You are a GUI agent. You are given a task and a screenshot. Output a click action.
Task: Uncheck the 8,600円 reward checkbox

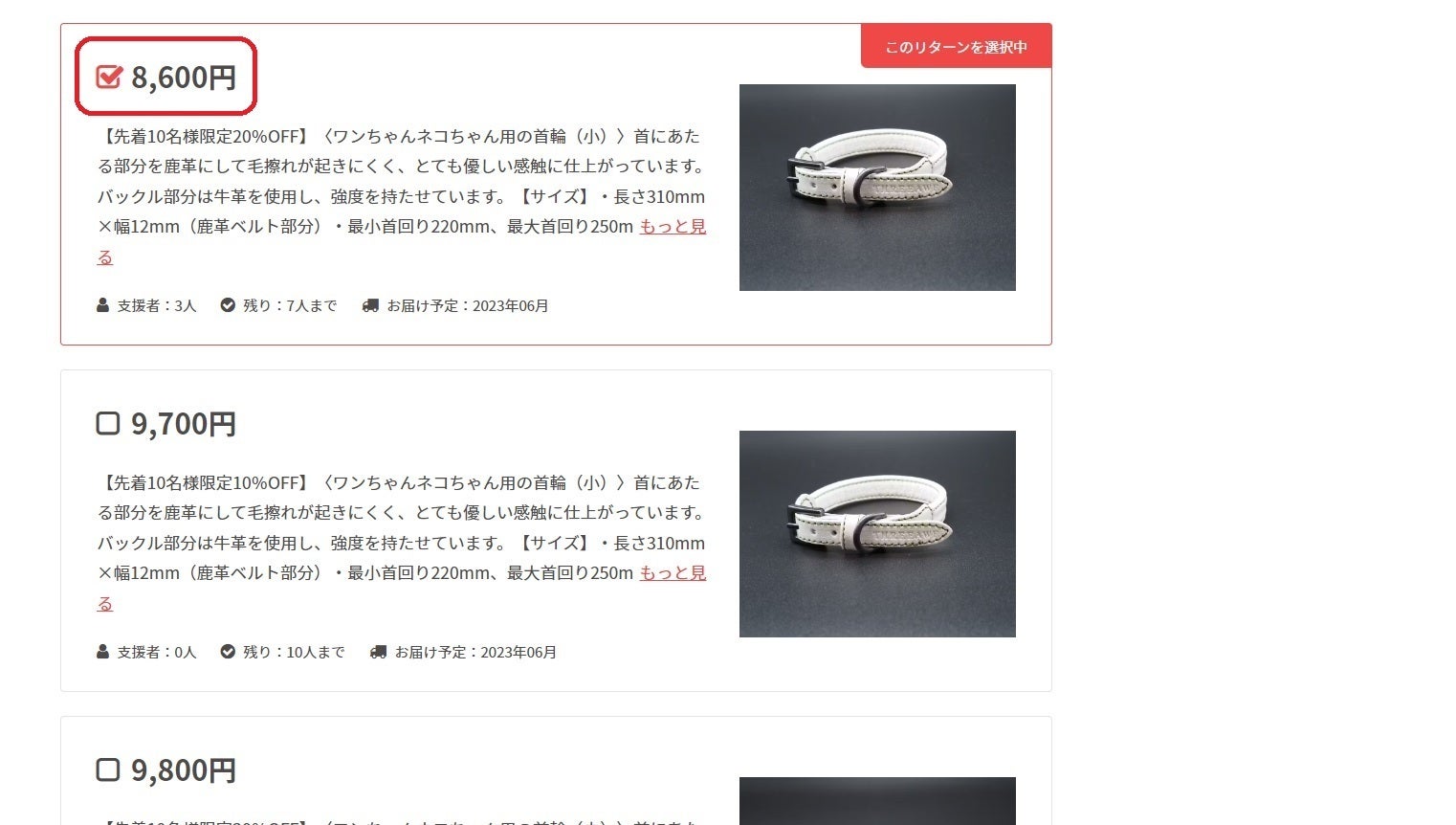[x=109, y=77]
